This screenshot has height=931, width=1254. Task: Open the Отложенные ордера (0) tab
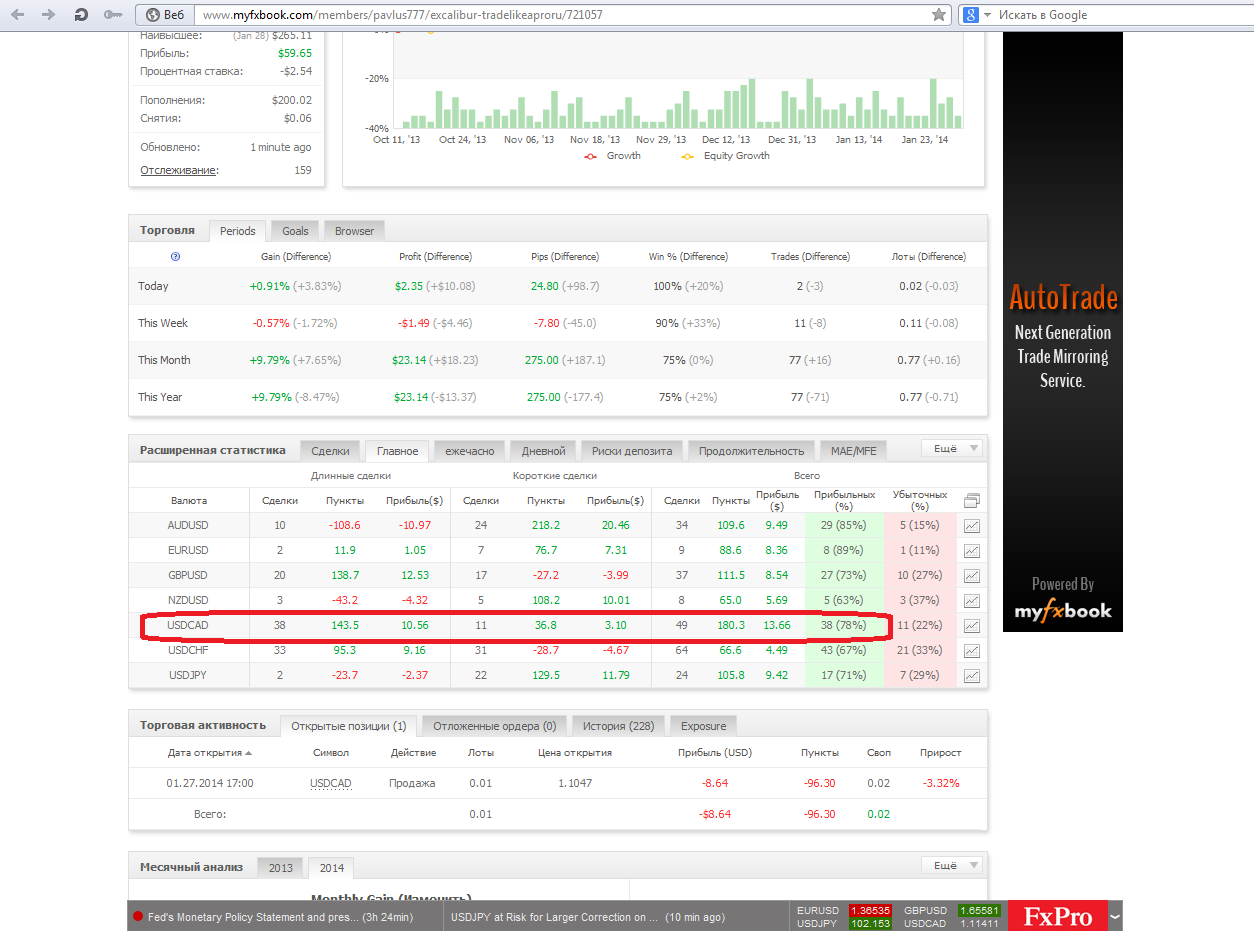point(494,726)
